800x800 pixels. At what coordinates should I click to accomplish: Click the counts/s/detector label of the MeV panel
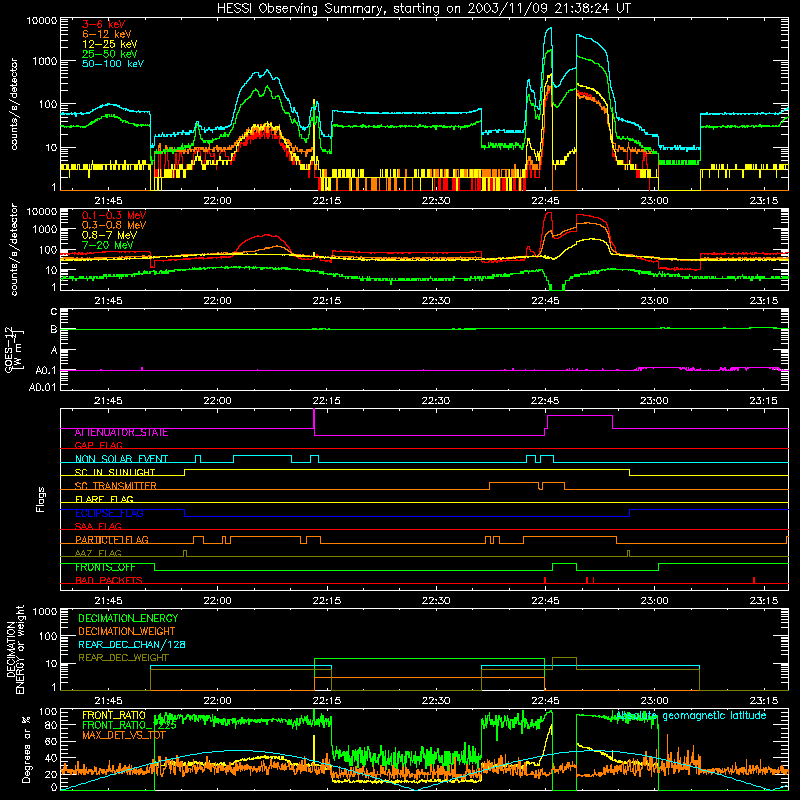[x=14, y=249]
